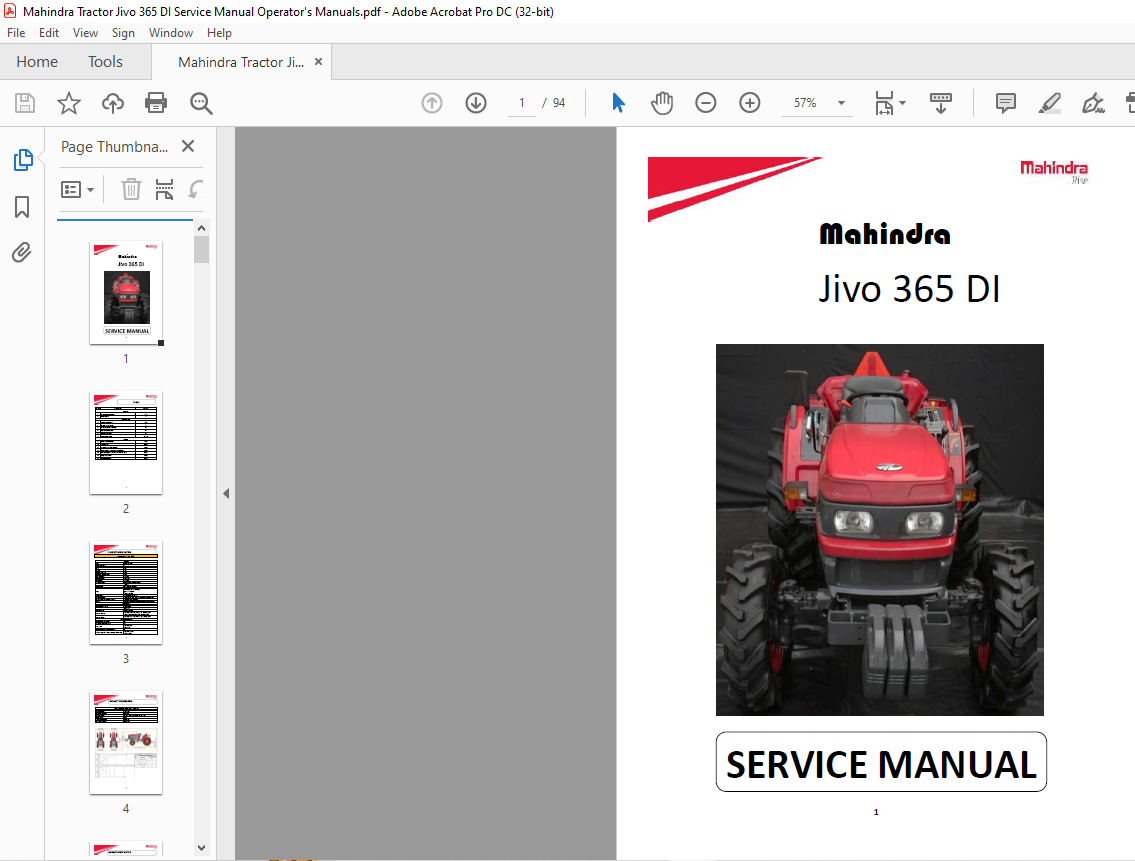Open the Help menu
The image size is (1135, 861).
pos(219,33)
